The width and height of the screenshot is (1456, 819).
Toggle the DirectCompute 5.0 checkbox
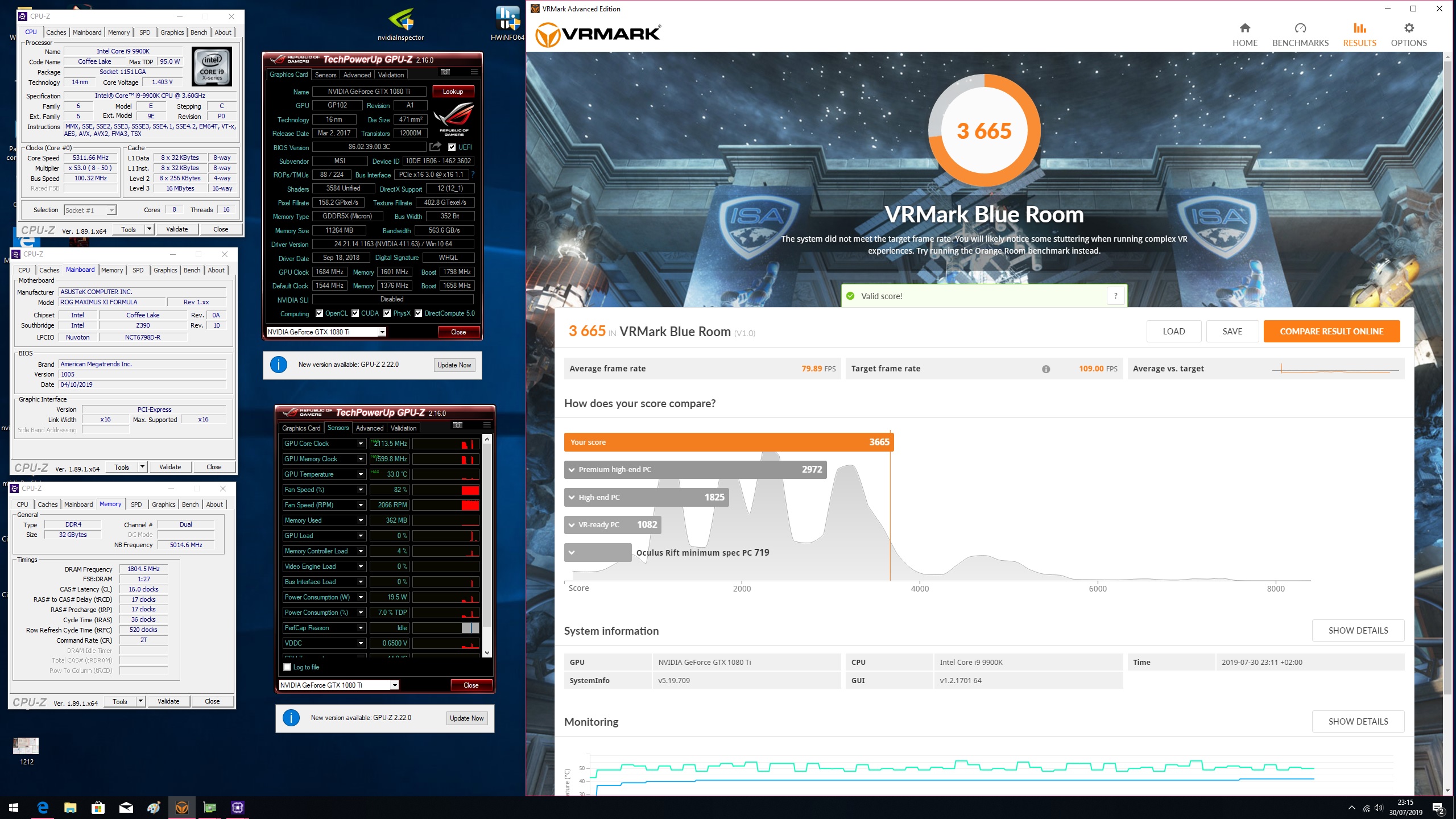tap(419, 313)
